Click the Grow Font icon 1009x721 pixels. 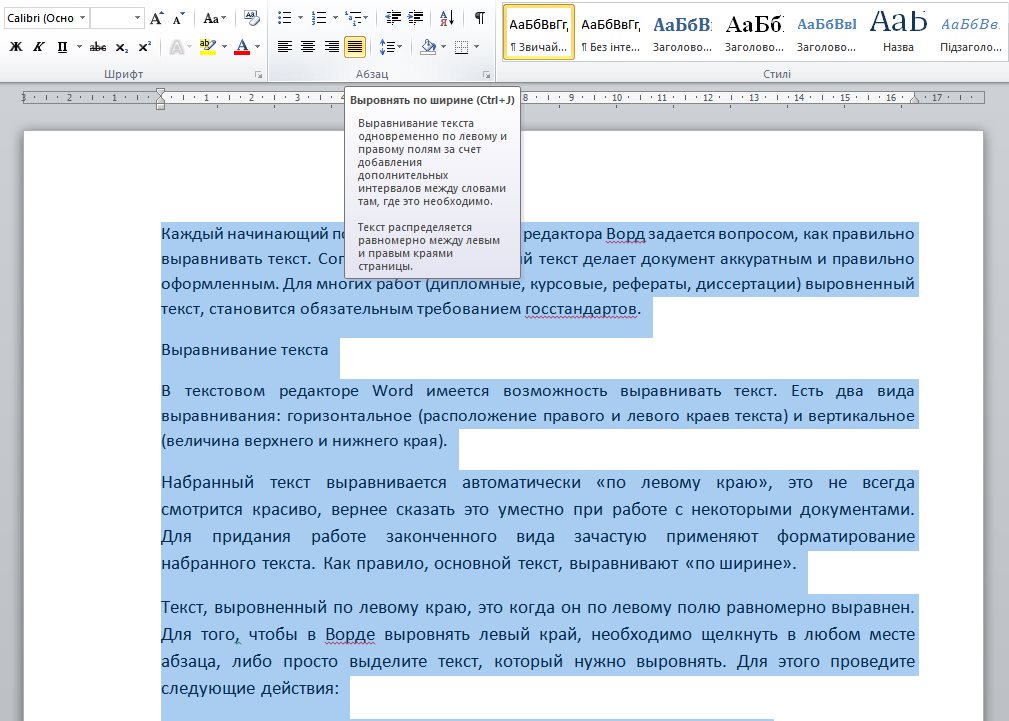(x=157, y=18)
